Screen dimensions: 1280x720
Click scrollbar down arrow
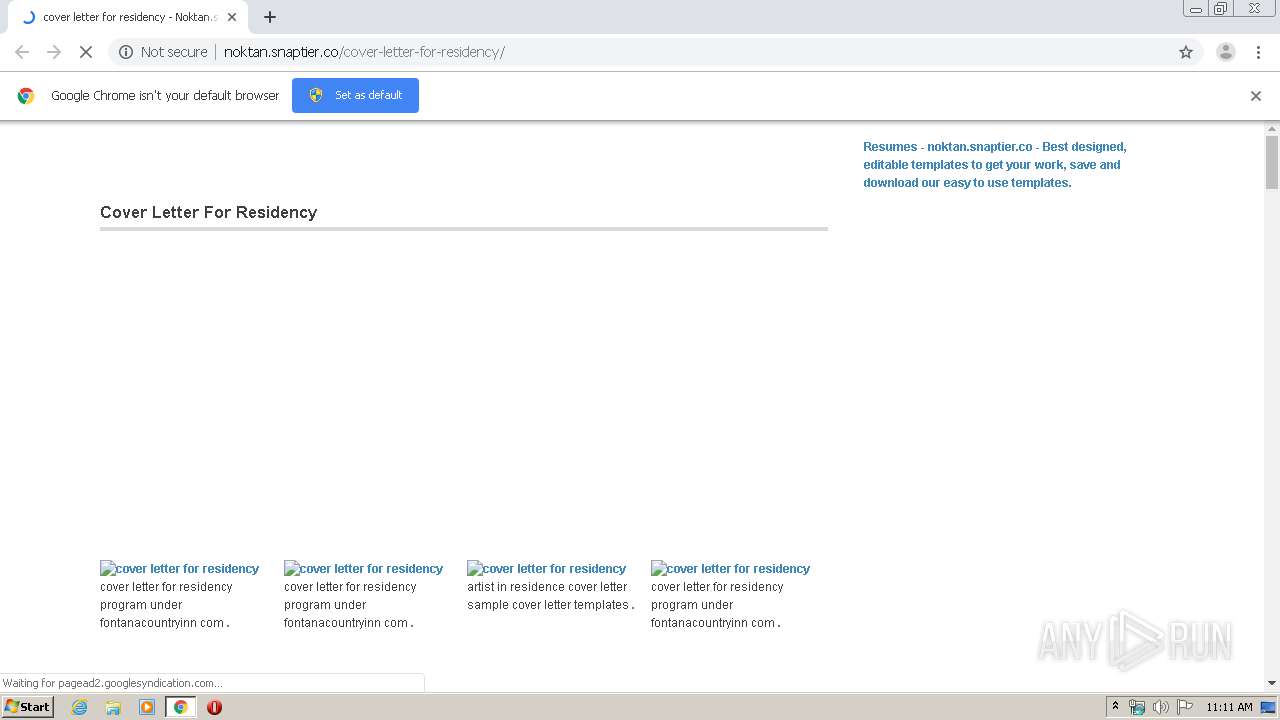[1272, 683]
